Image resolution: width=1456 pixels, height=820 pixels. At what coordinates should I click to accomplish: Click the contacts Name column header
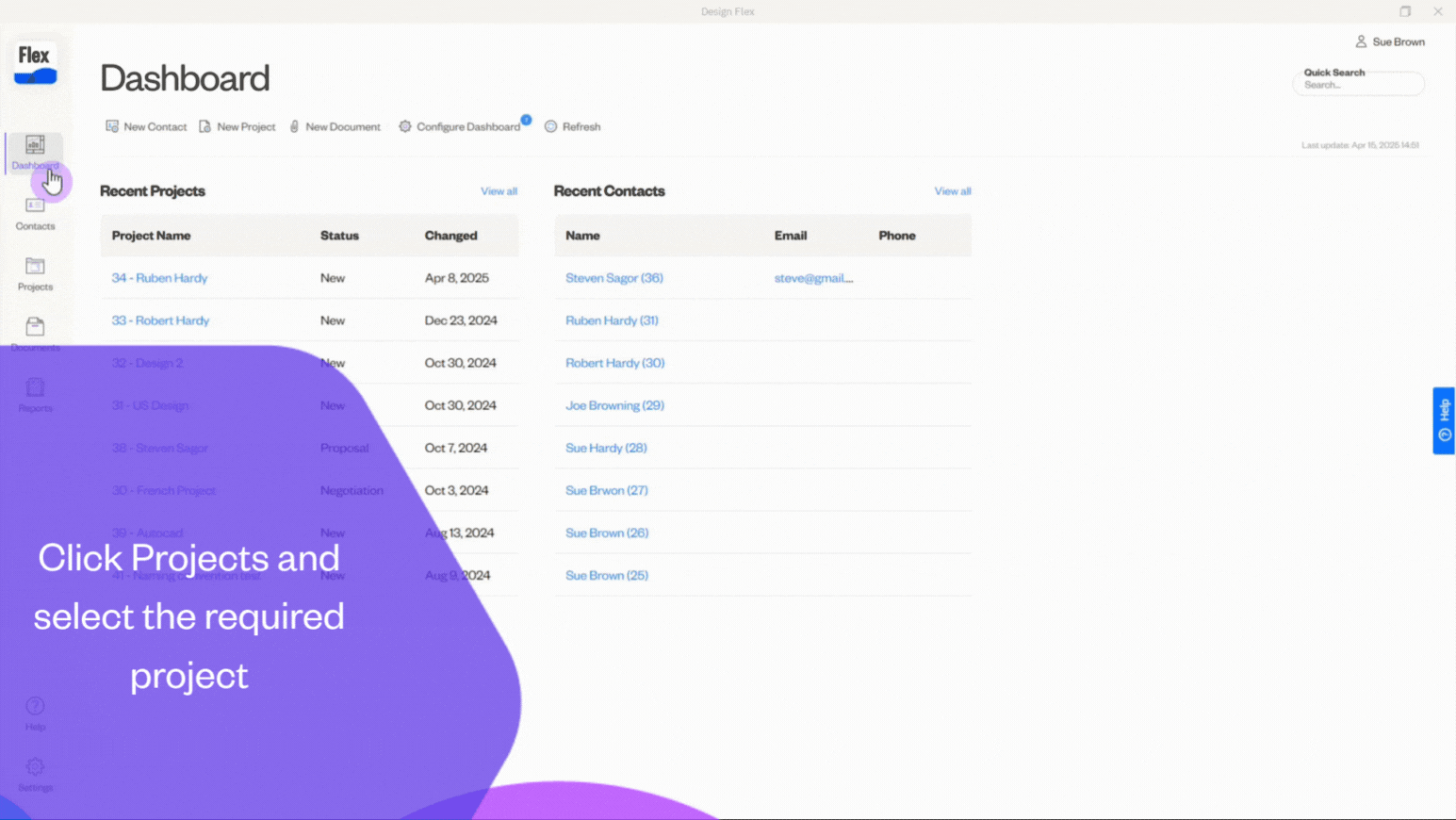coord(582,236)
